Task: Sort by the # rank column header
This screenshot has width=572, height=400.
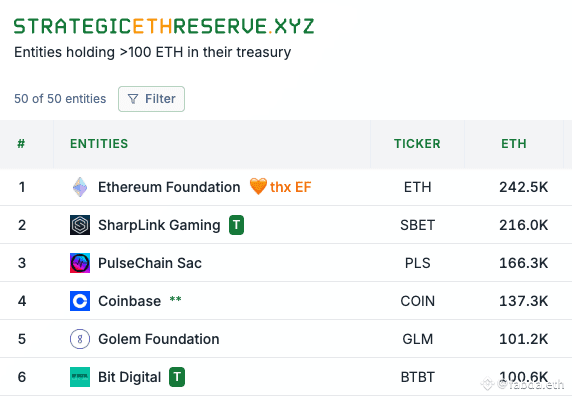Action: (21, 144)
